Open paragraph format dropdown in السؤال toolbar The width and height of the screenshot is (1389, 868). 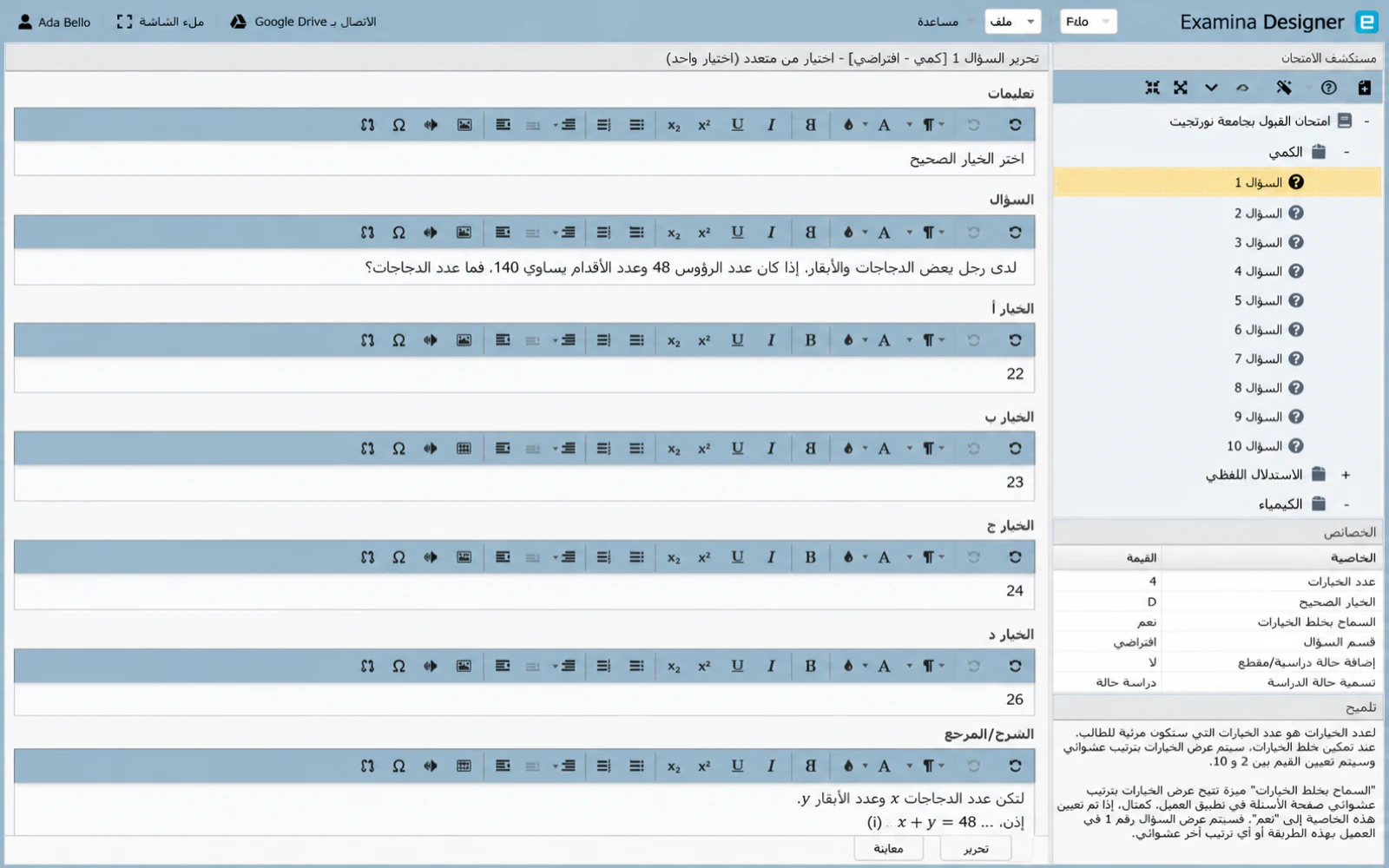933,233
